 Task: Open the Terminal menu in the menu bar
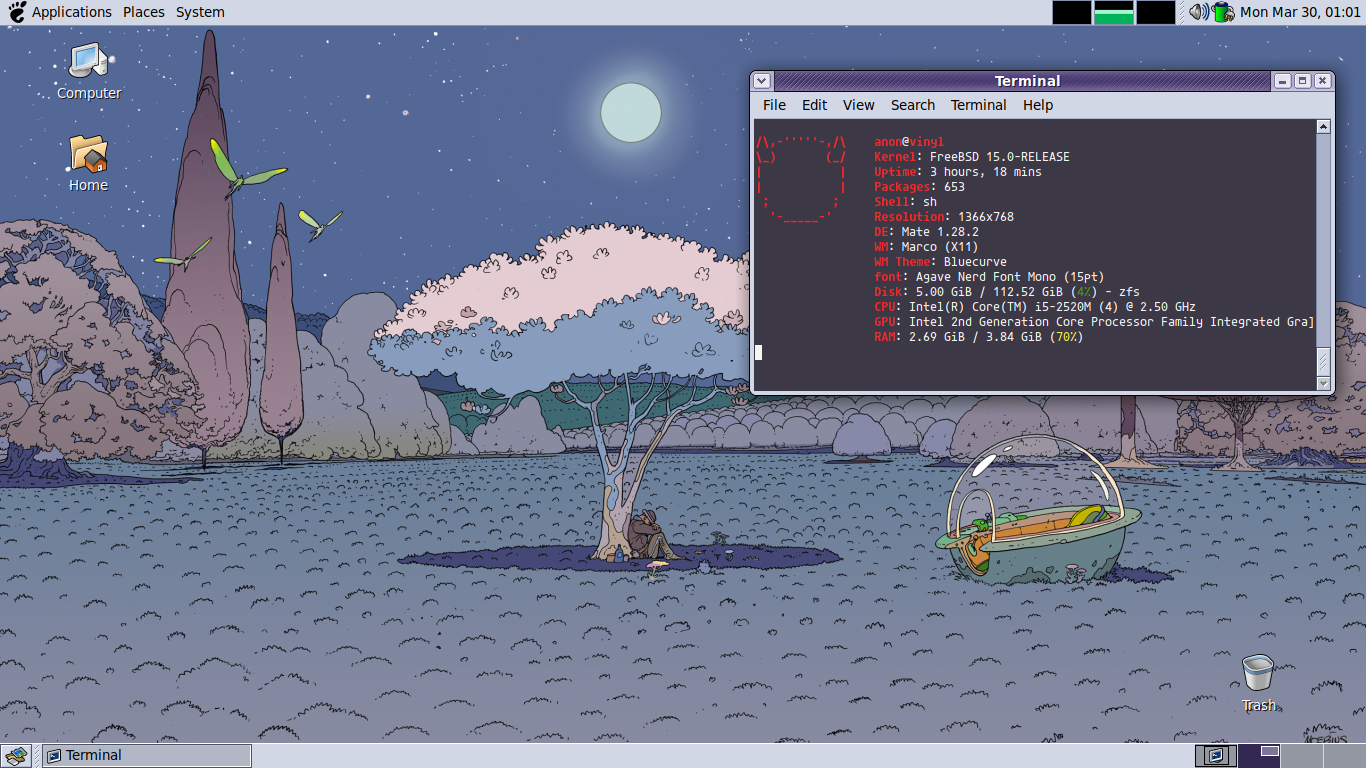point(979,105)
